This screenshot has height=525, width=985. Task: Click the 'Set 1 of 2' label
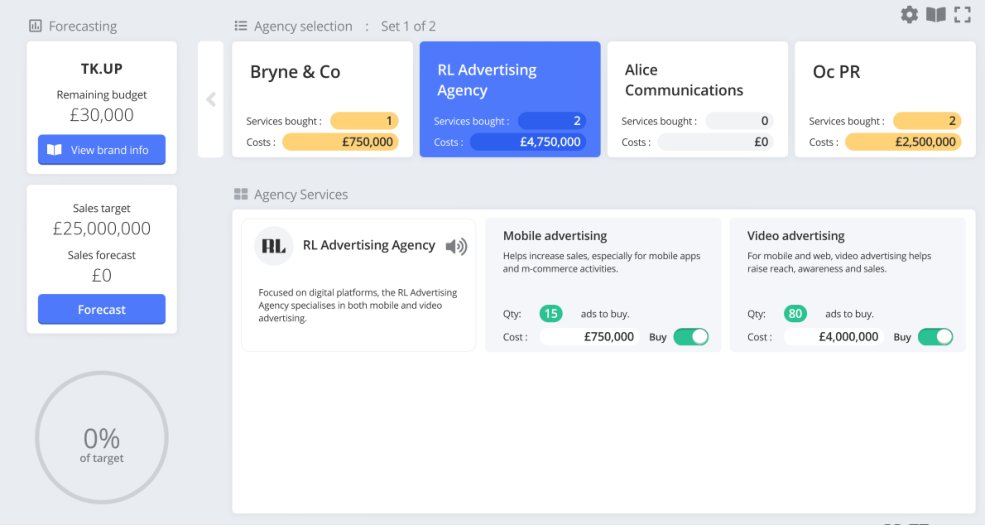tap(408, 26)
